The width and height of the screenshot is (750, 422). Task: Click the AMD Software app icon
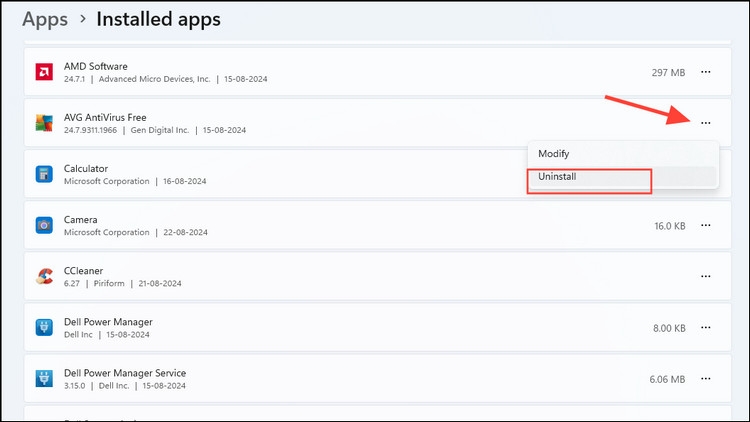coord(44,72)
